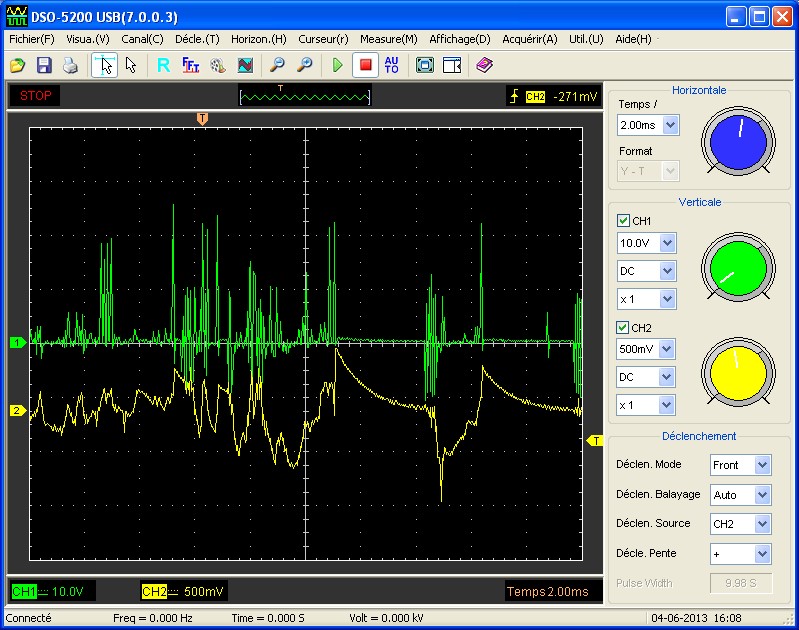Screen dimensions: 799x630
Task: Toggle the side panel layout icon
Action: coord(452,65)
